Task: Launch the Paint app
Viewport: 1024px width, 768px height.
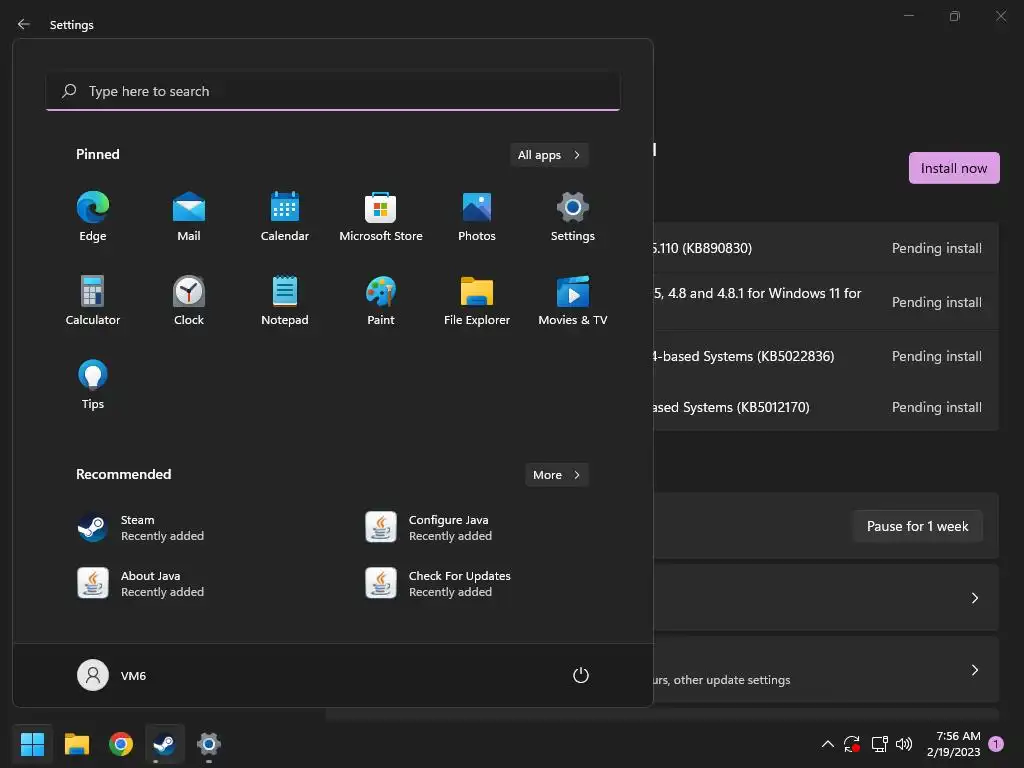Action: pyautogui.click(x=381, y=301)
